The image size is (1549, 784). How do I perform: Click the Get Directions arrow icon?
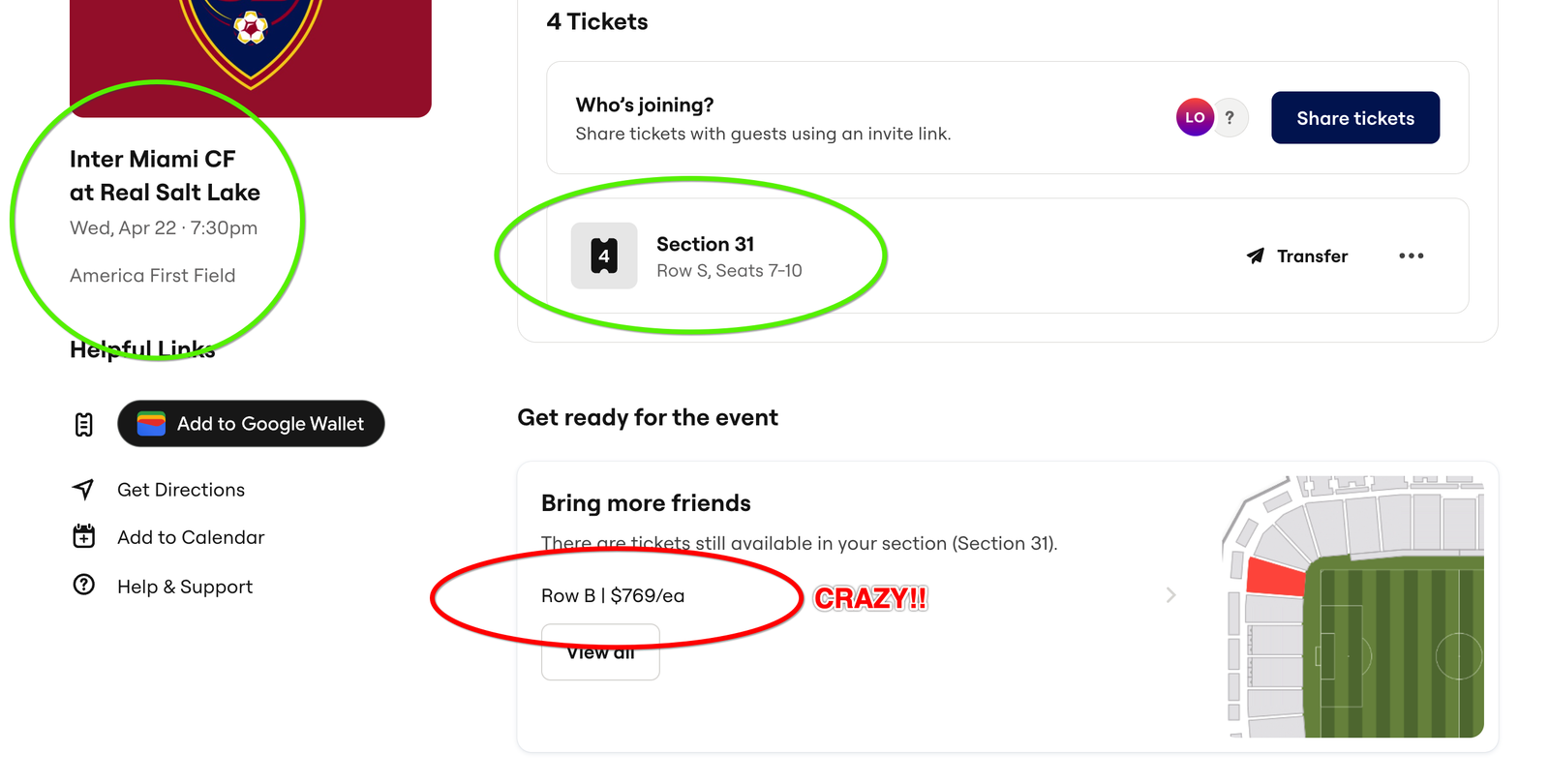(84, 489)
